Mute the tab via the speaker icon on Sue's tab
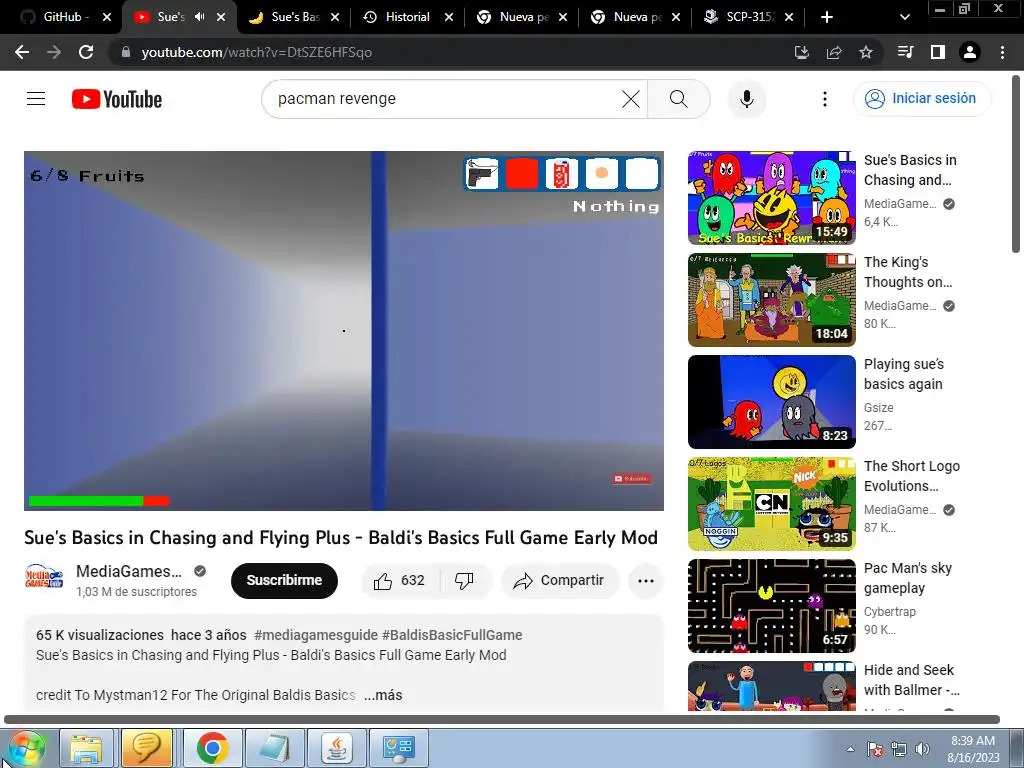This screenshot has width=1024, height=768. coord(200,17)
